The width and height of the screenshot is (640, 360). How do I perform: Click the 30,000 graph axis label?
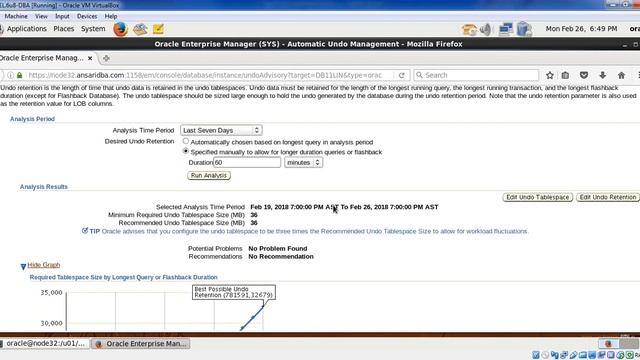click(51, 323)
